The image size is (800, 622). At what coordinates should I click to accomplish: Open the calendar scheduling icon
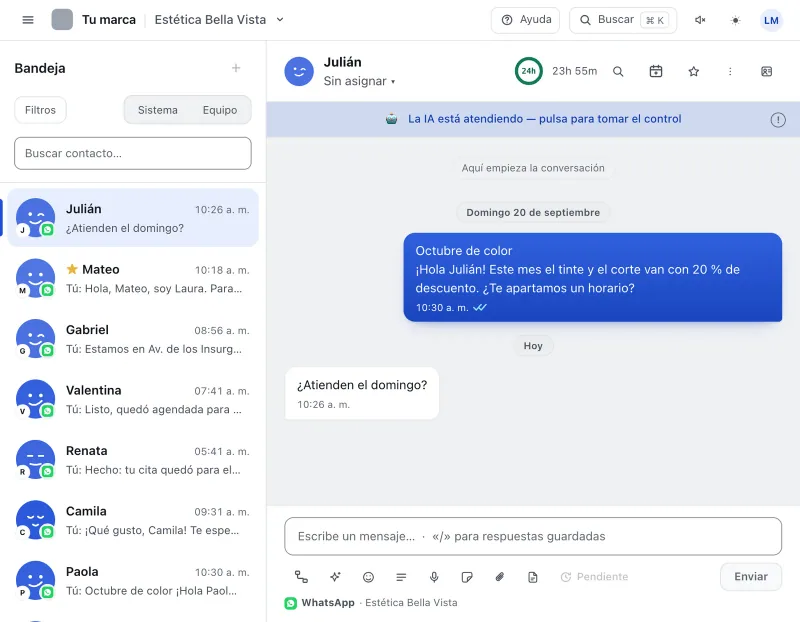click(x=656, y=71)
